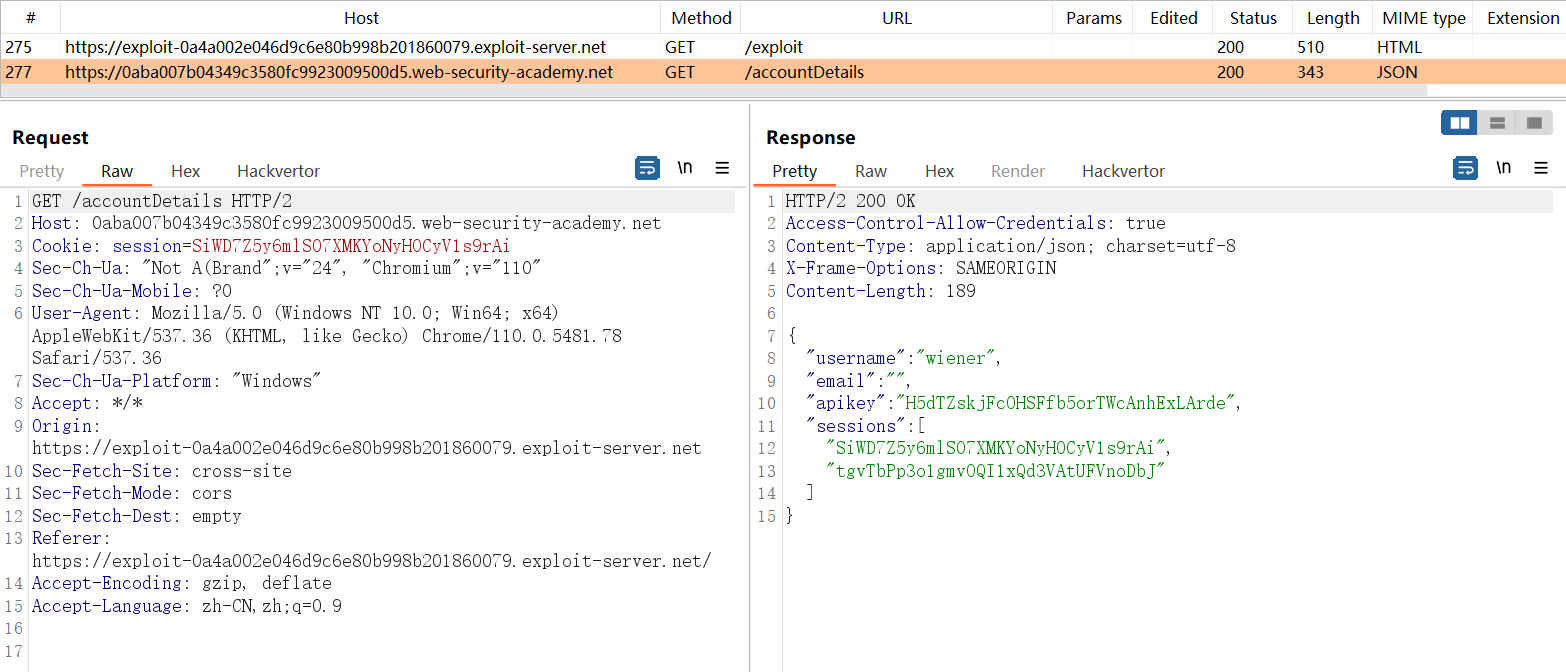Screen dimensions: 1566x672
Task: Toggle word wrap icon in Request panel
Action: point(647,168)
